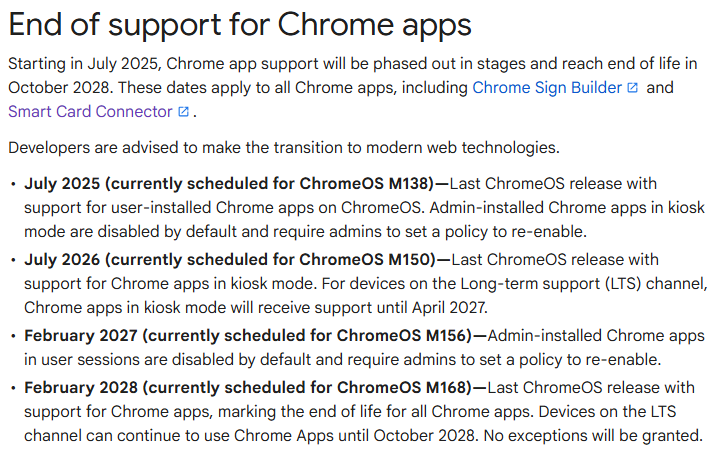Click external-link icon after Chrome Sign Builder

[632, 87]
